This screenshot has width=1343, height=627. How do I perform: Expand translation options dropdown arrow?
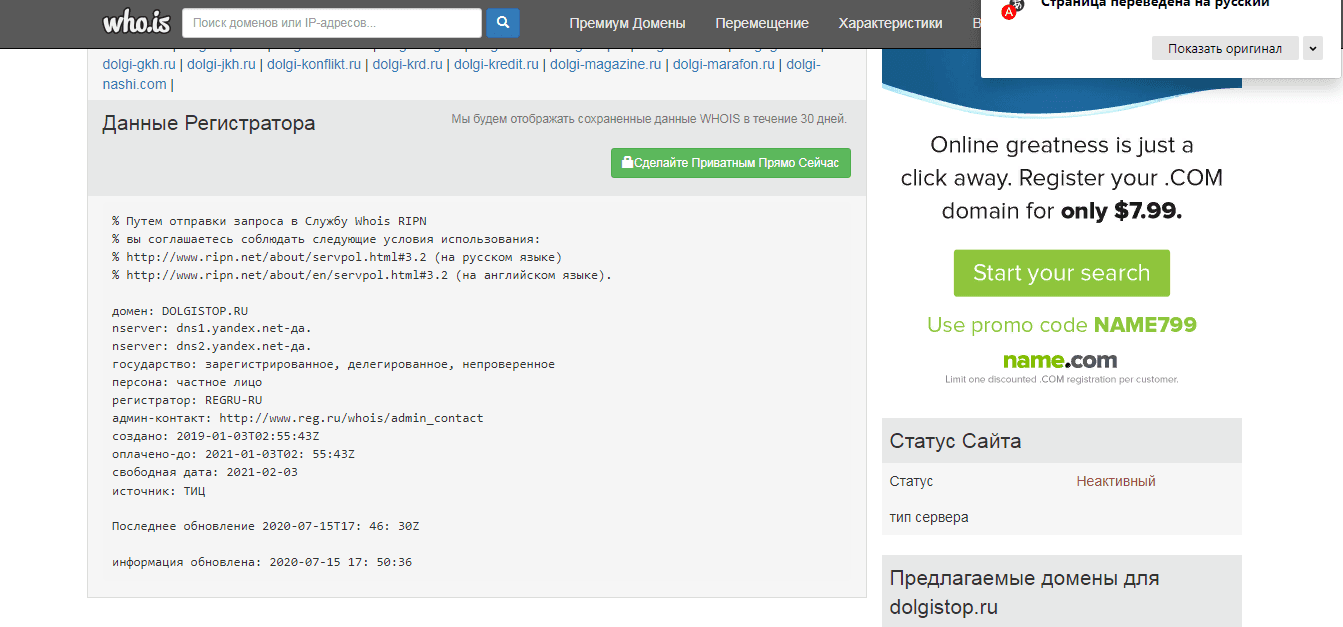(x=1312, y=48)
